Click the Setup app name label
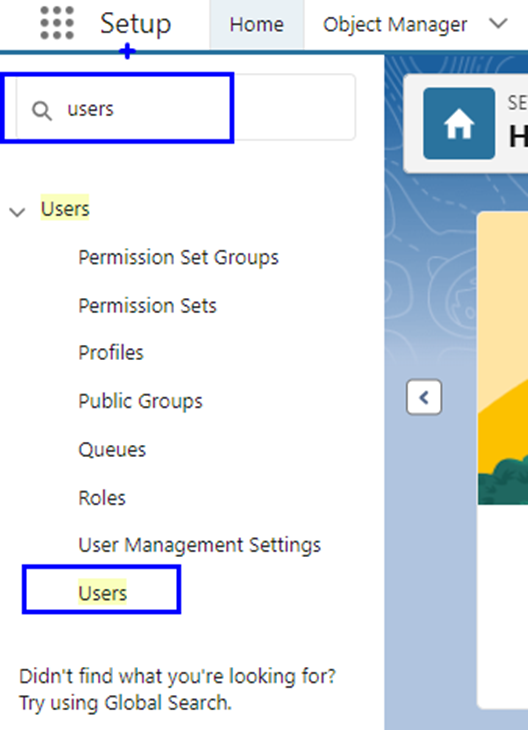Viewport: 528px width, 730px height. (135, 23)
